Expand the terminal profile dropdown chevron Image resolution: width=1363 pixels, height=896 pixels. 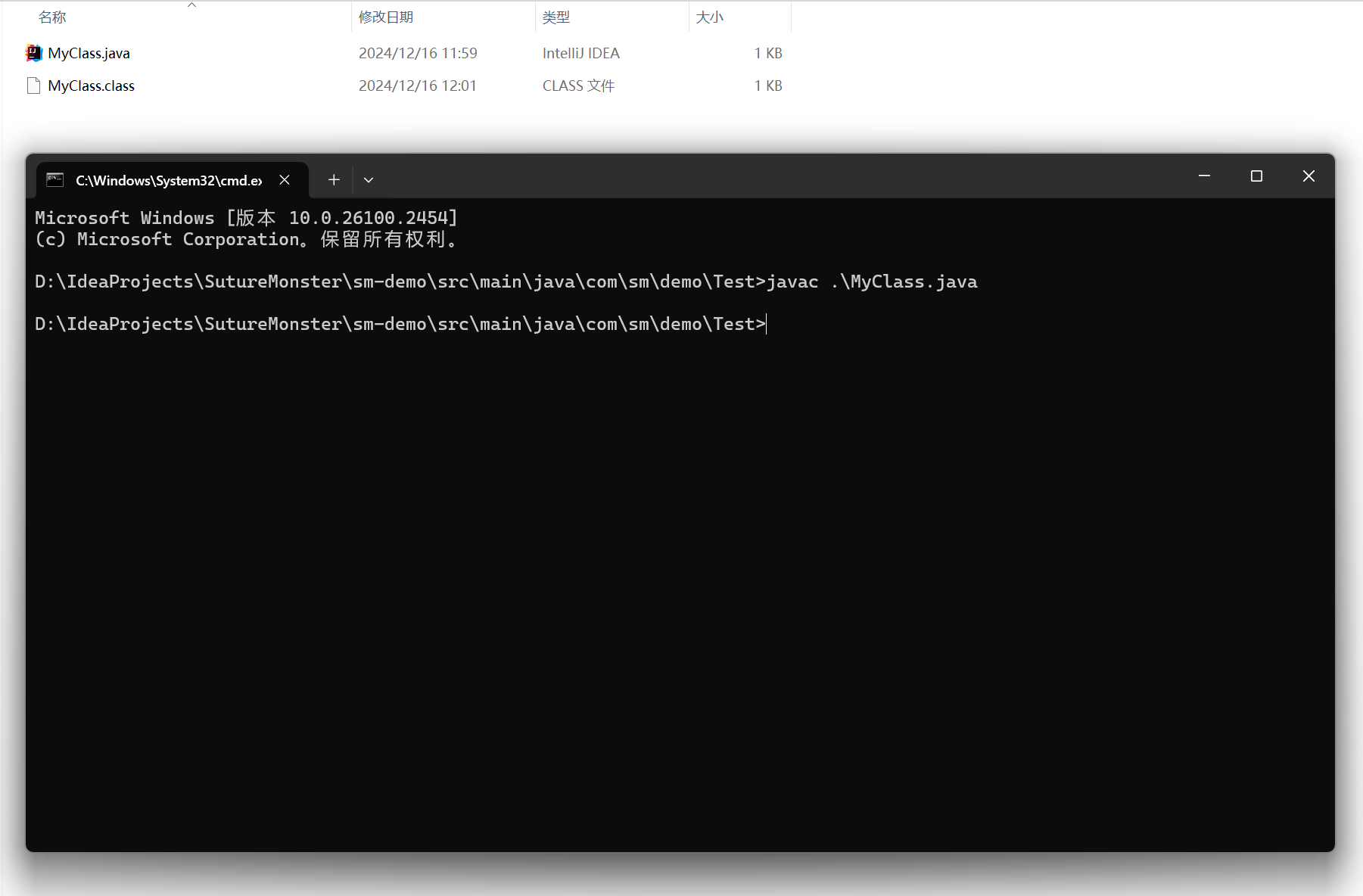coord(369,180)
